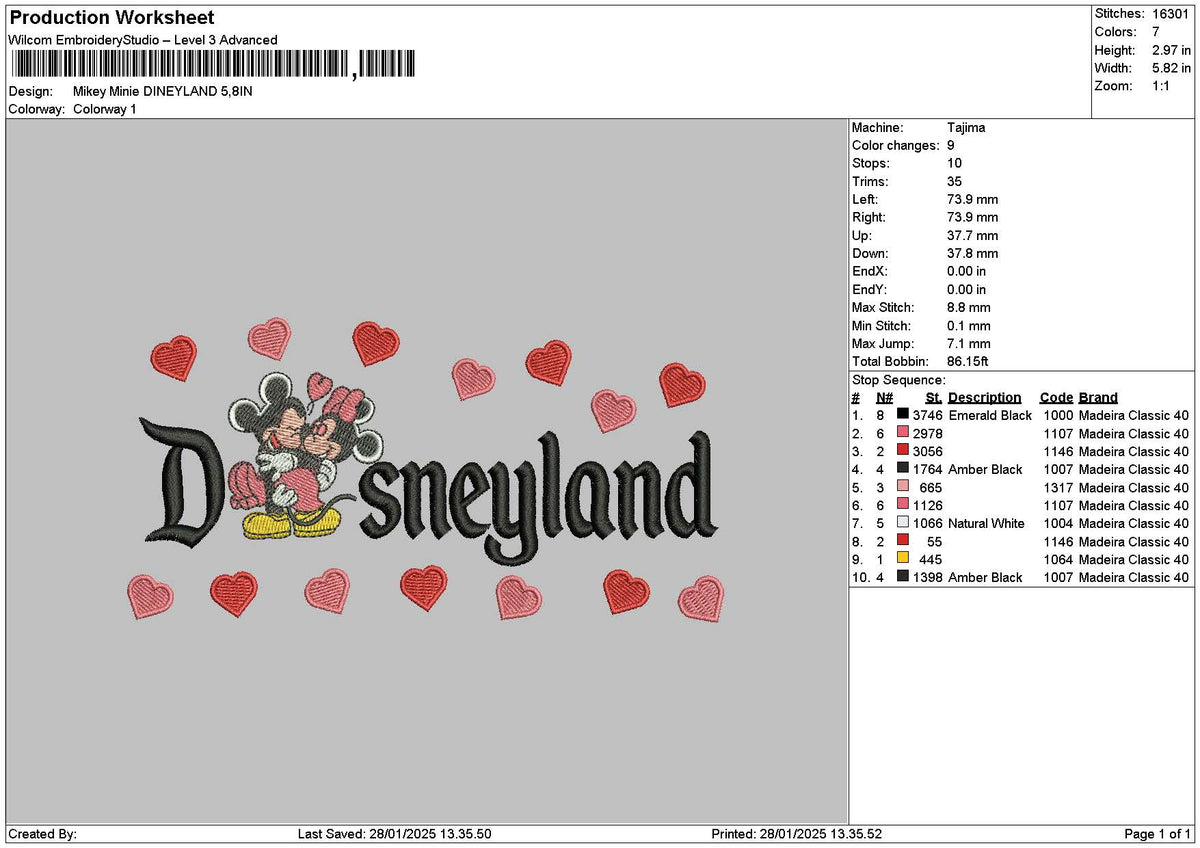Select 'Last Saved: 28/01/2025 13.35.50' footer text
The image size is (1200, 848).
point(395,834)
